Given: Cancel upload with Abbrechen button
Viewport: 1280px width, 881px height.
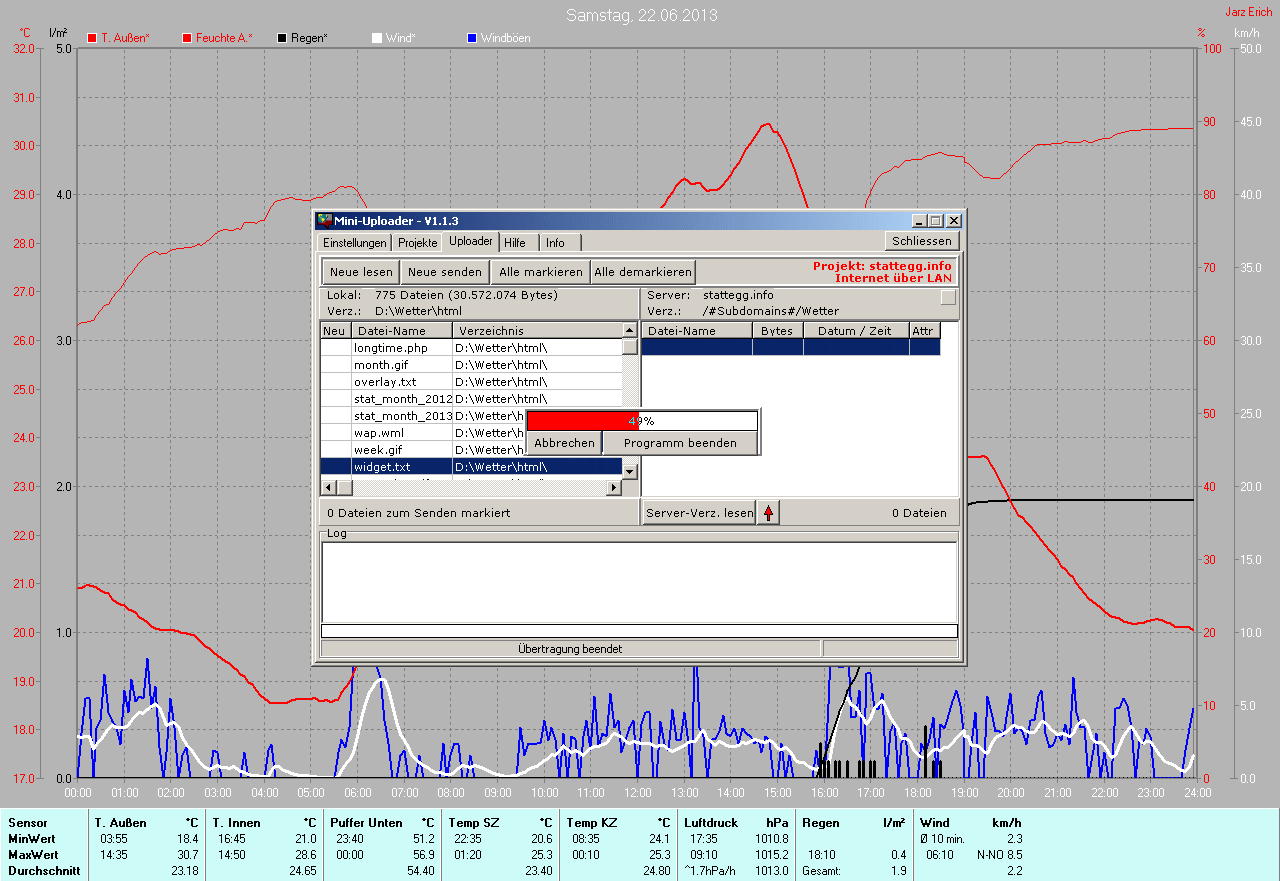Looking at the screenshot, I should 564,443.
